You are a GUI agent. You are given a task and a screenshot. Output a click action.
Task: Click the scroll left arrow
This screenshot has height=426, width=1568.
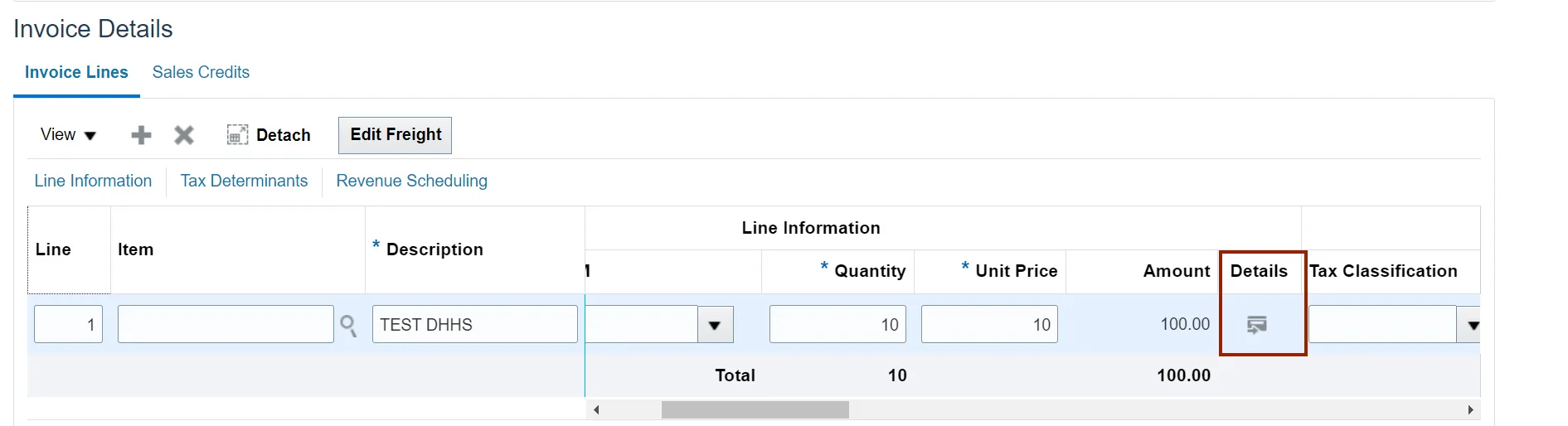(x=596, y=409)
